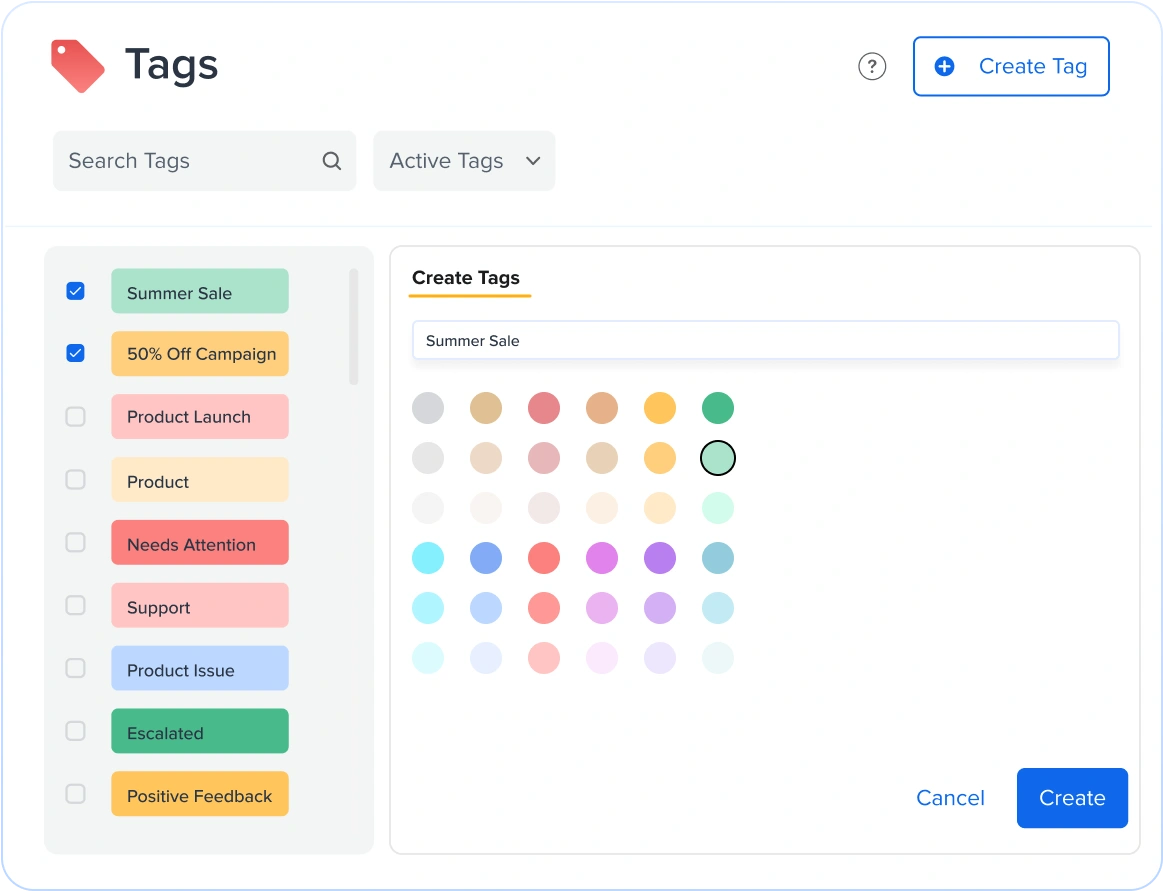Select the Product Launch tag label

(199, 417)
